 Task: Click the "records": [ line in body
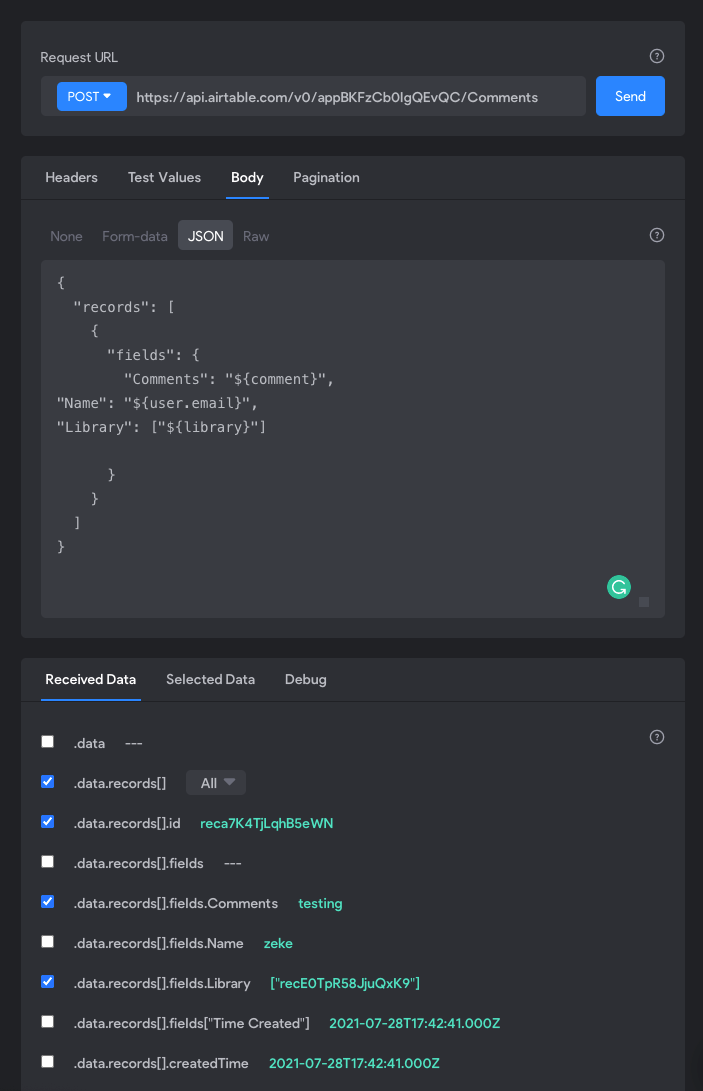[124, 307]
